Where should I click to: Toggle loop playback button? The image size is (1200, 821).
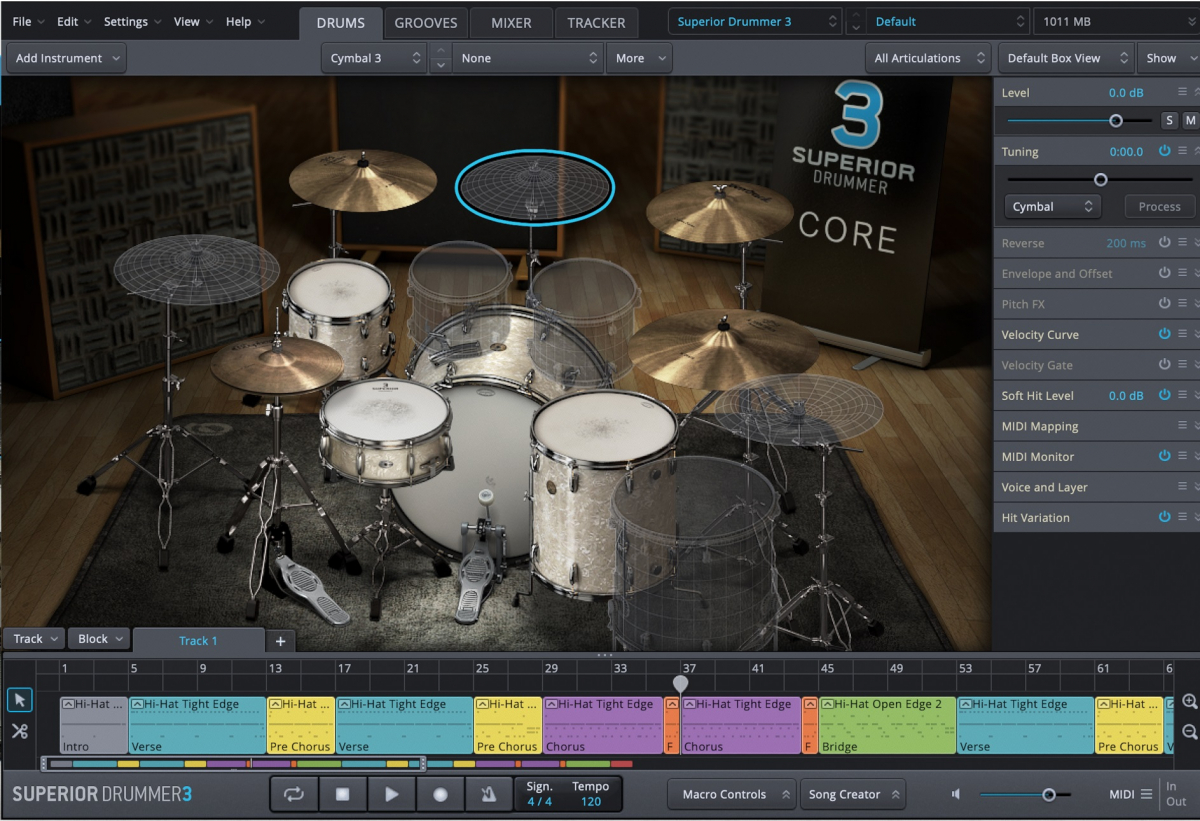click(x=293, y=794)
